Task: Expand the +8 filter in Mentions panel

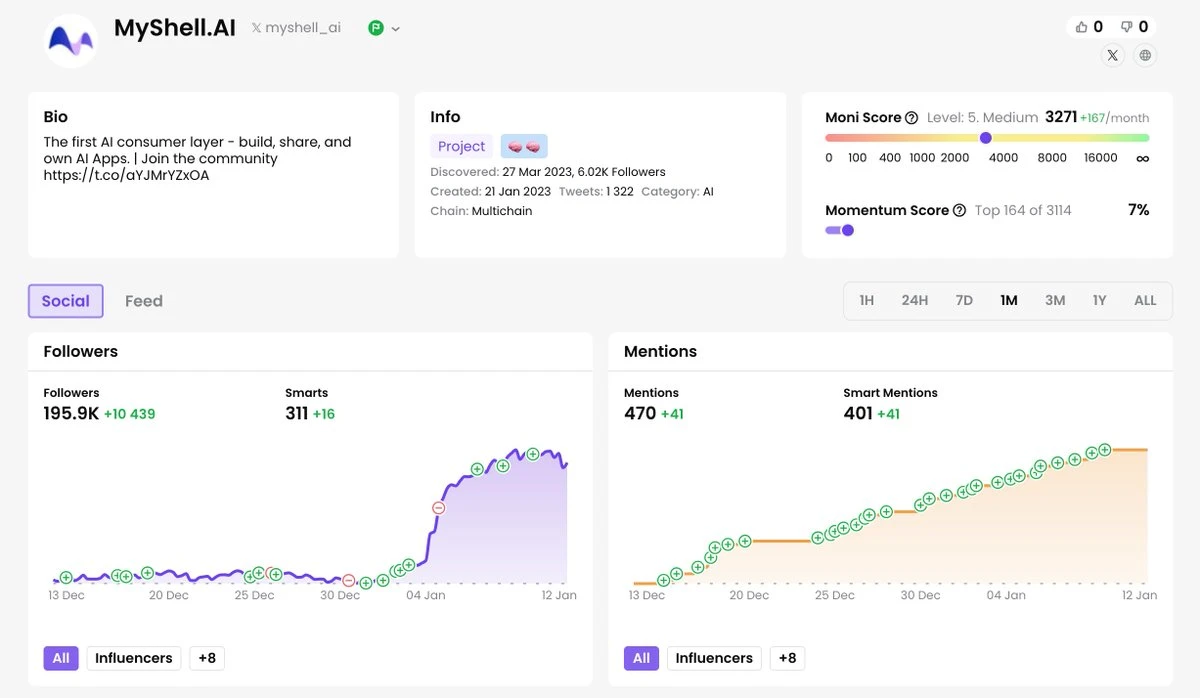Action: point(787,658)
